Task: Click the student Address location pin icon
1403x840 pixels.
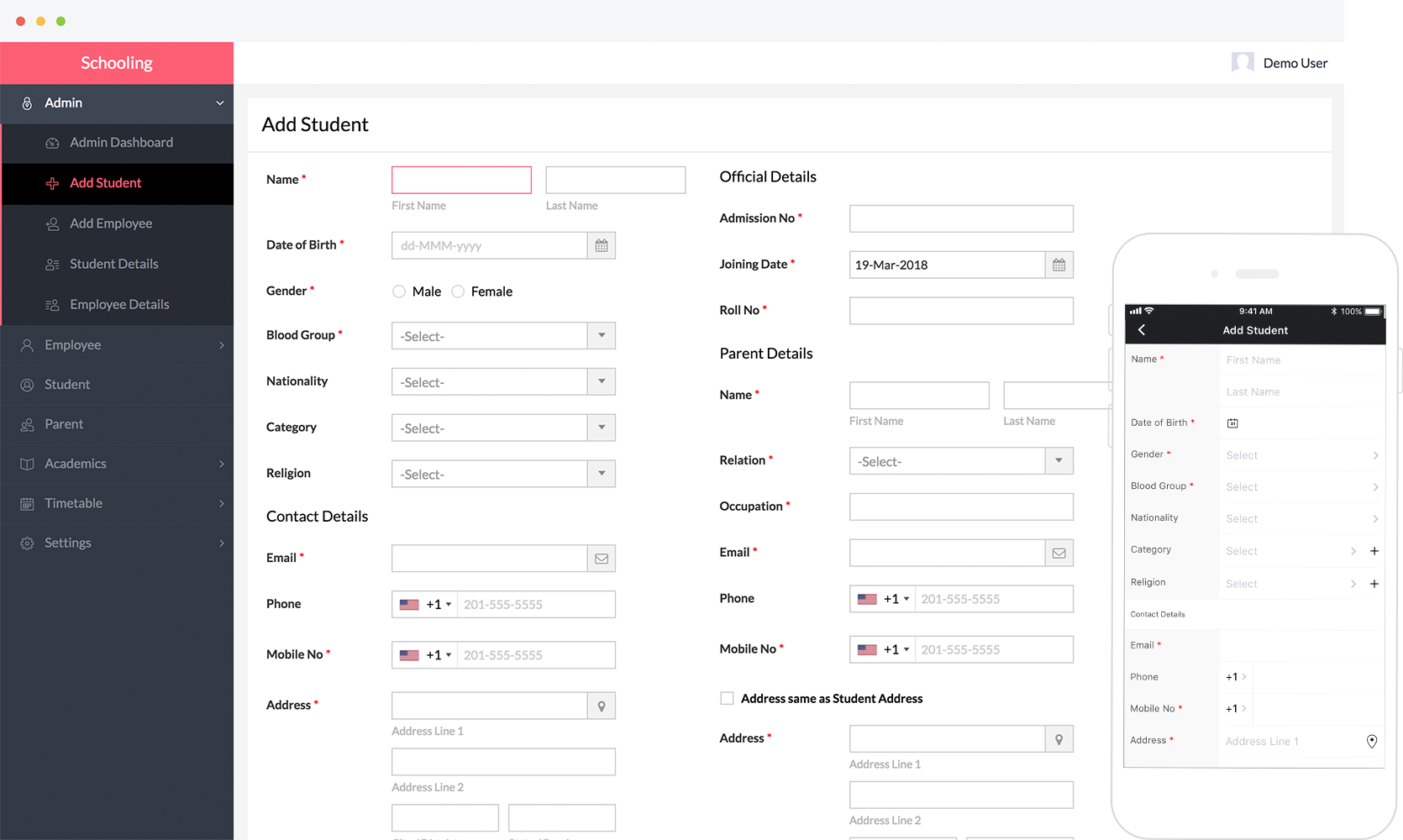Action: [602, 706]
